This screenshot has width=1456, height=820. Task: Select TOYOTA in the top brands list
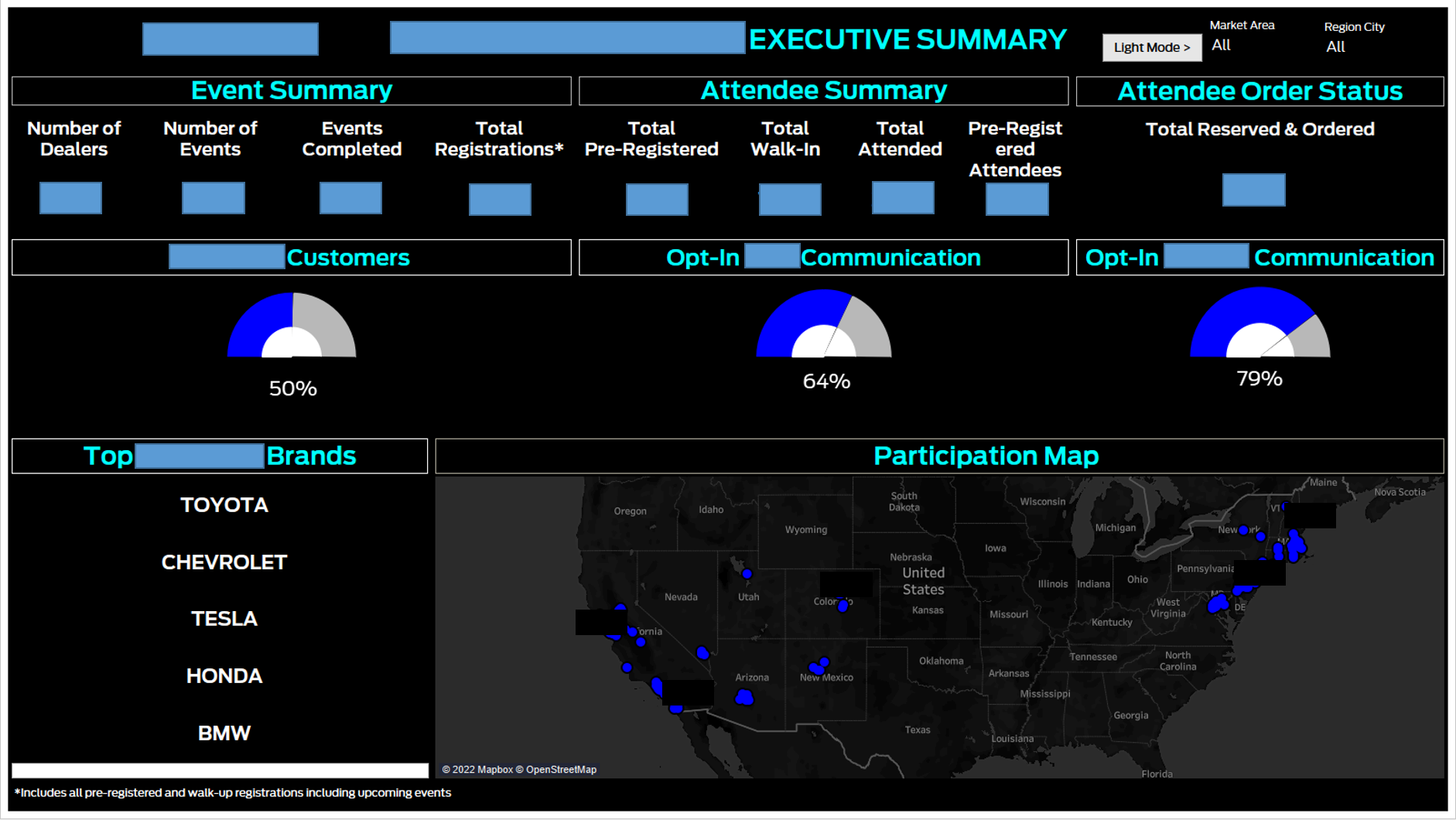point(224,505)
